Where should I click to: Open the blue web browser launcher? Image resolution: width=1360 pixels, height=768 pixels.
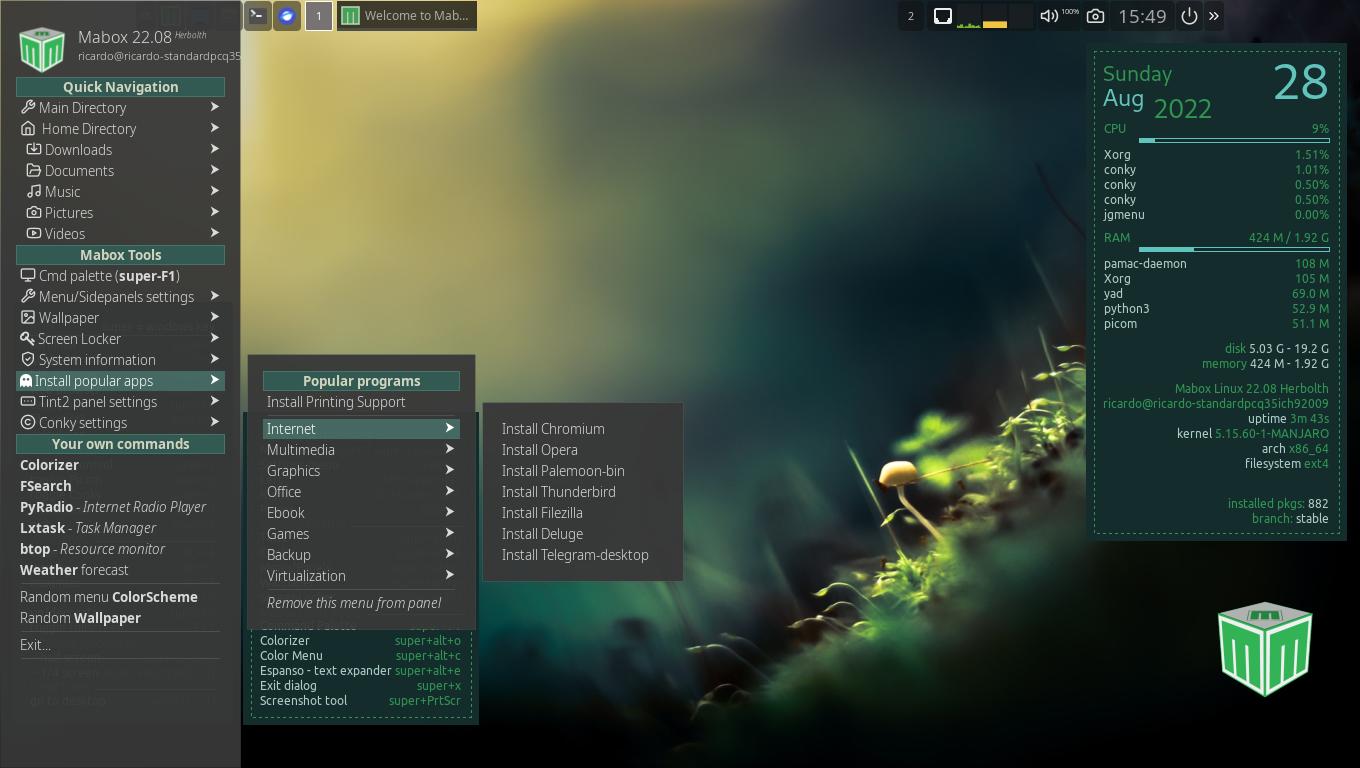(x=287, y=16)
